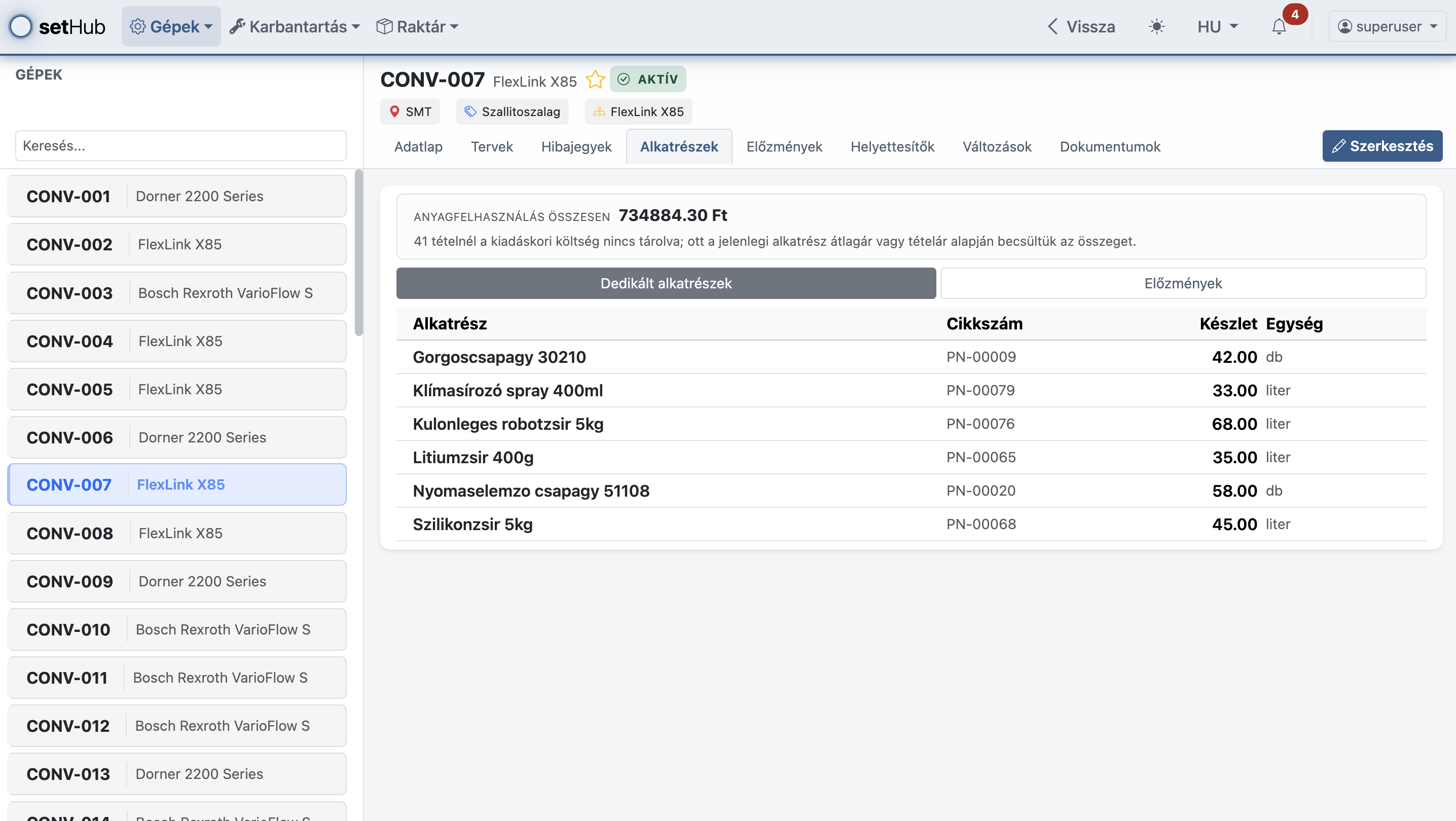
Task: Open the Raktár dropdown
Action: click(x=417, y=26)
